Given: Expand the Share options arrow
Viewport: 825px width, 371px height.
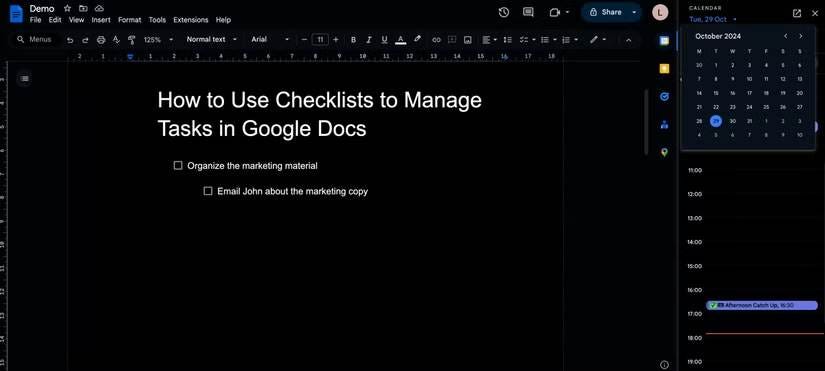Looking at the screenshot, I should 634,12.
